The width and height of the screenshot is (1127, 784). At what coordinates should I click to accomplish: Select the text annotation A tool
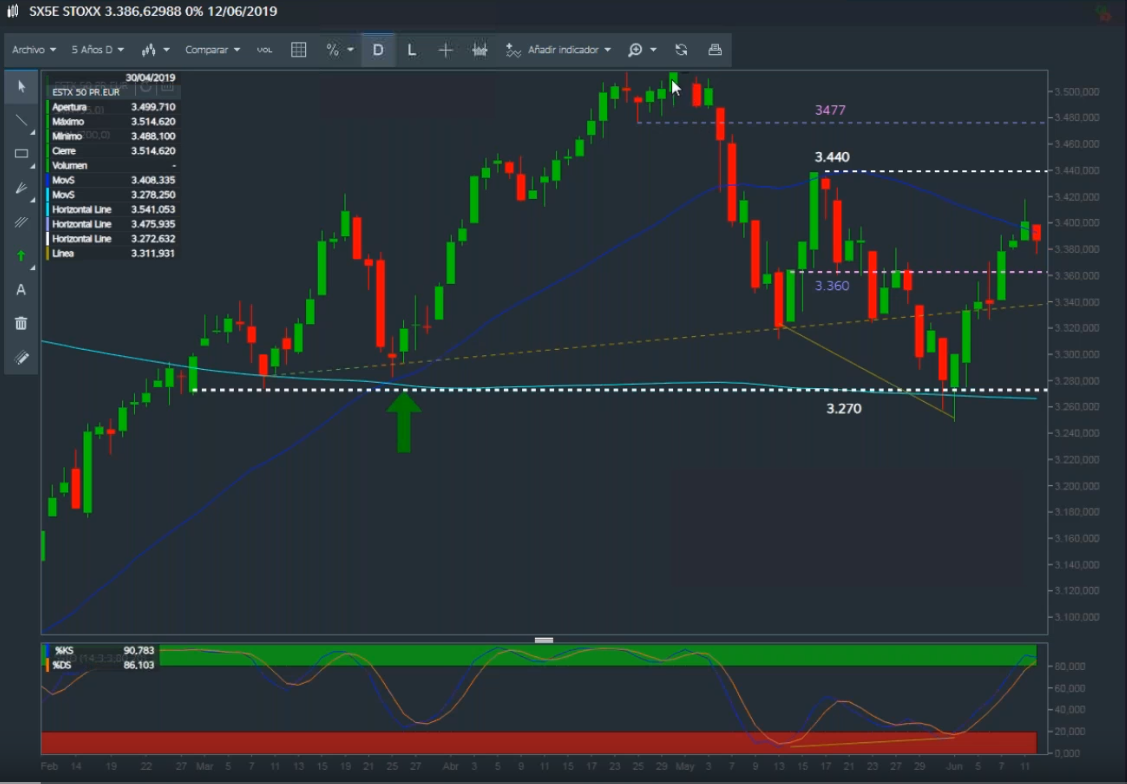tap(21, 290)
